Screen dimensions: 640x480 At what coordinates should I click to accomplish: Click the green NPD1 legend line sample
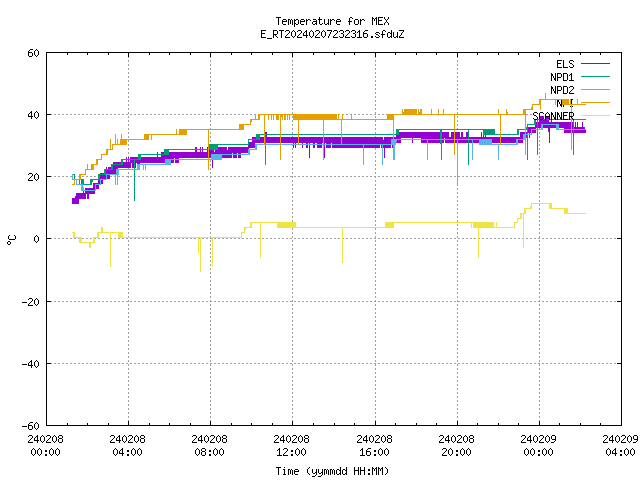(596, 76)
